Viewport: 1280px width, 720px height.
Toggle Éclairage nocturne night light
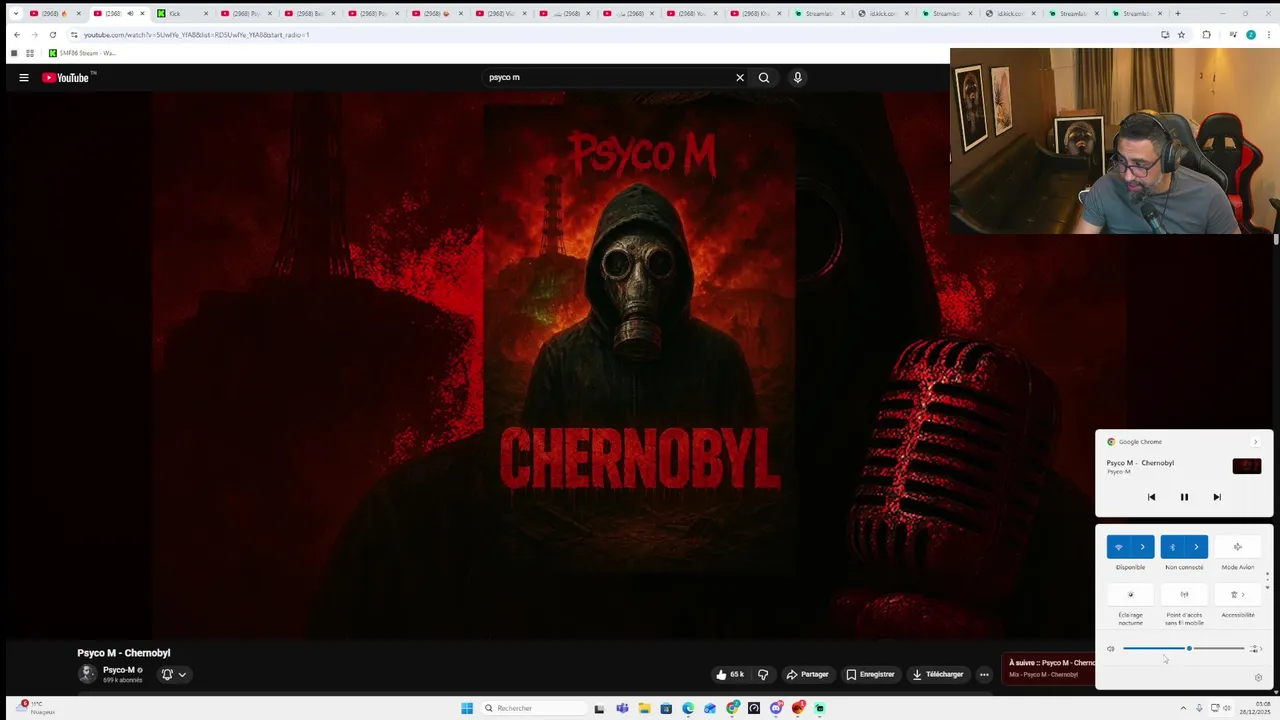tap(1131, 595)
